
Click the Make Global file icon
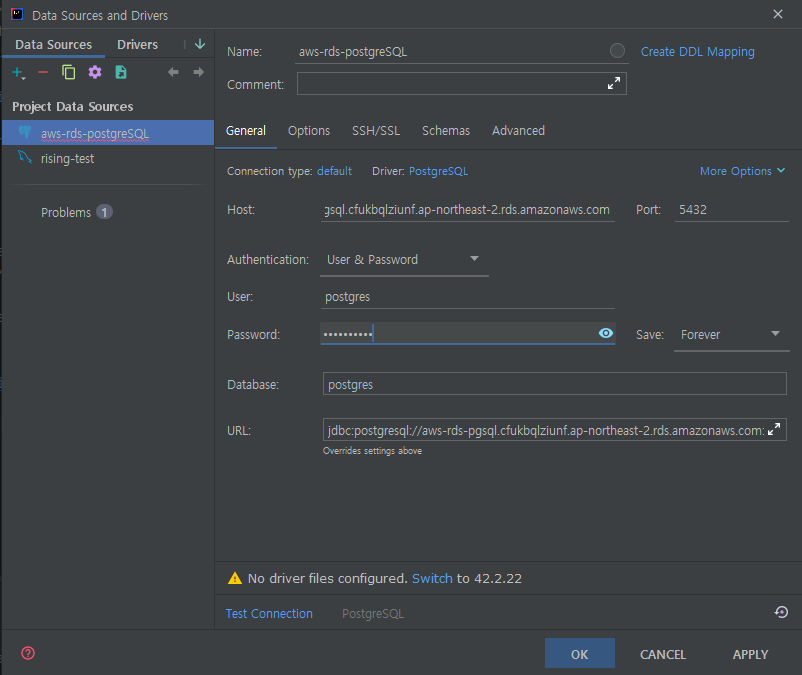pyautogui.click(x=121, y=73)
